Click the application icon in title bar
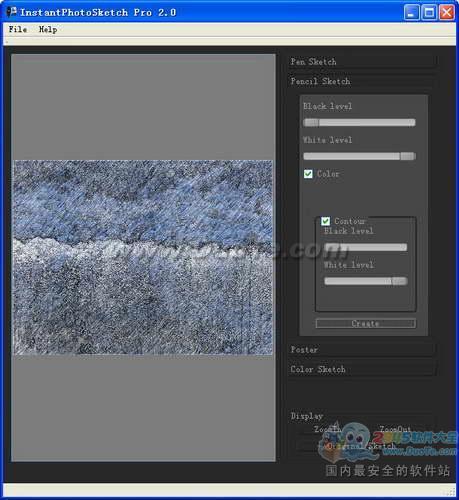The image size is (459, 500). (12, 12)
